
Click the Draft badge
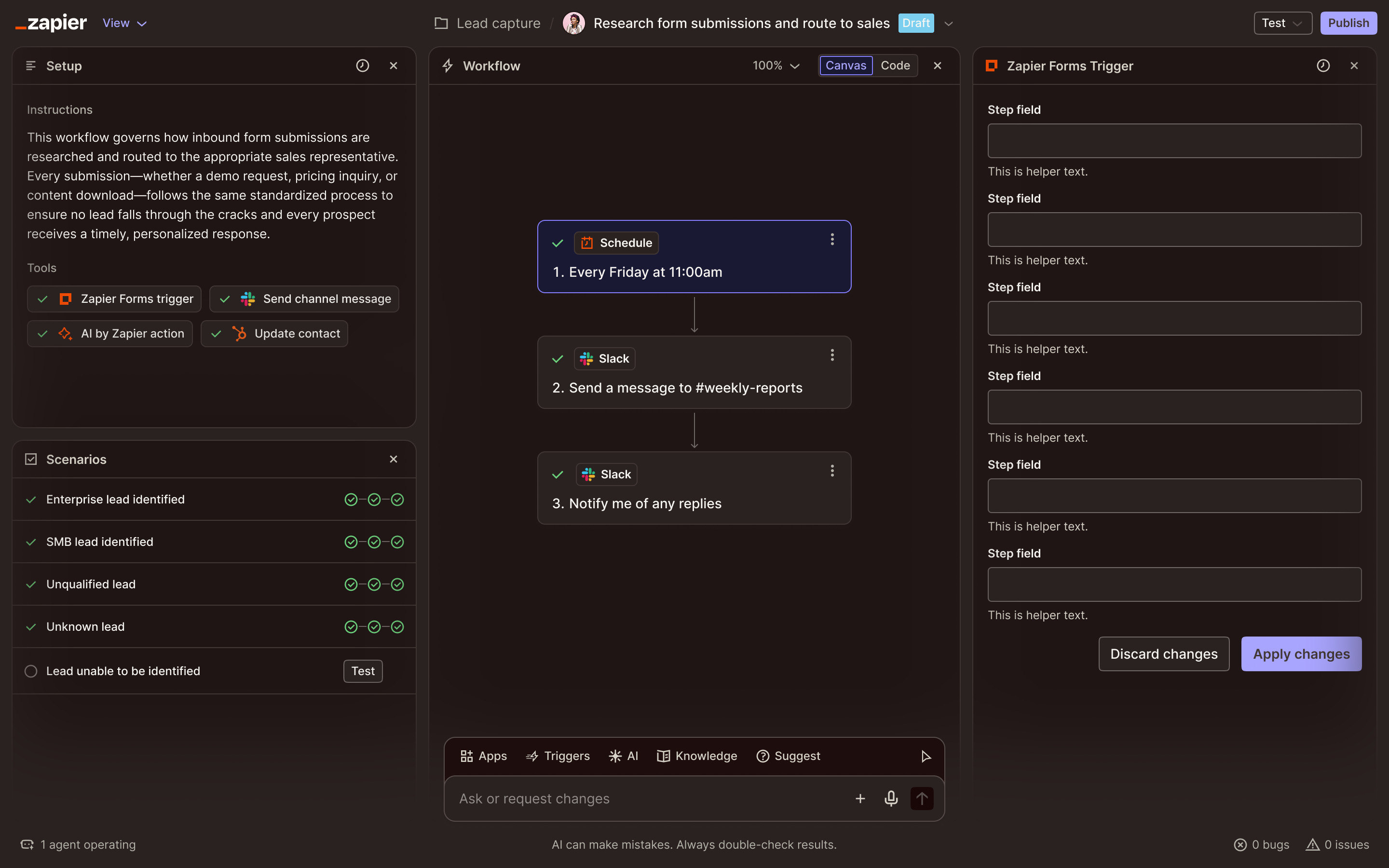tap(915, 23)
